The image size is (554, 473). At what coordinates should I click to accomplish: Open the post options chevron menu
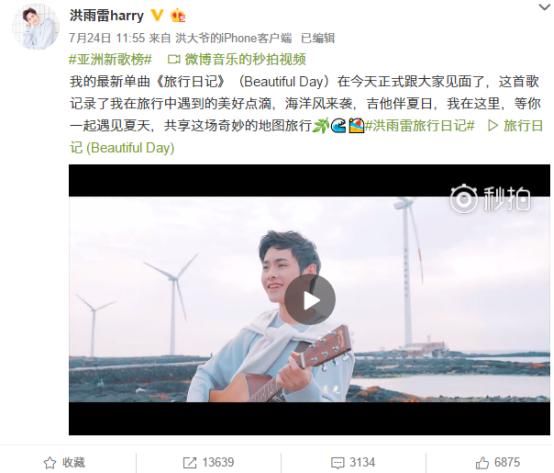(x=544, y=7)
